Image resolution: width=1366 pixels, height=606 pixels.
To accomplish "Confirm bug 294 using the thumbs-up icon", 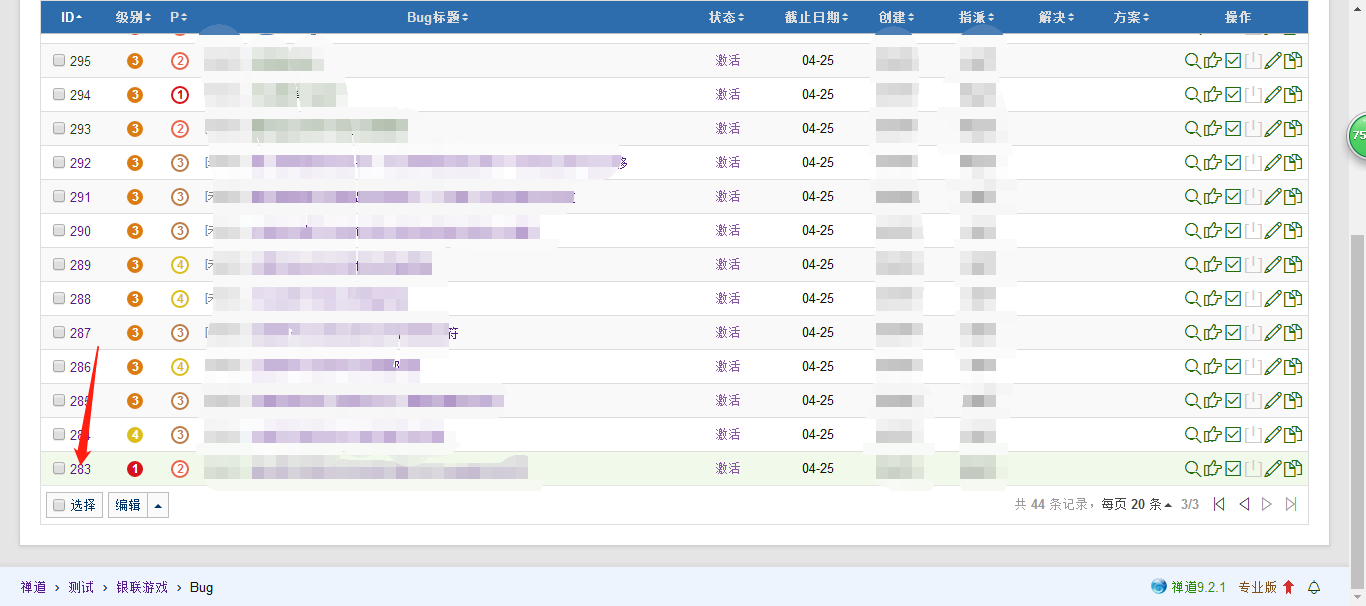I will pyautogui.click(x=1212, y=95).
